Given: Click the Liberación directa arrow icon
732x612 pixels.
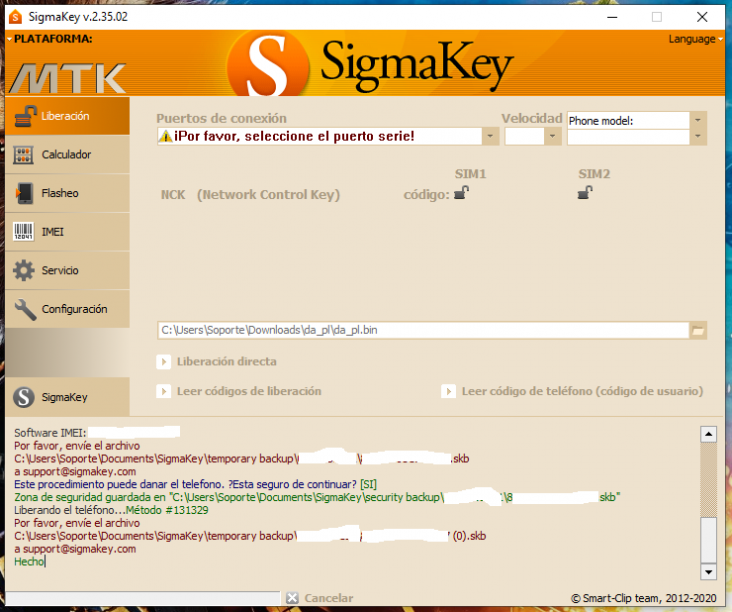Looking at the screenshot, I should coord(163,362).
